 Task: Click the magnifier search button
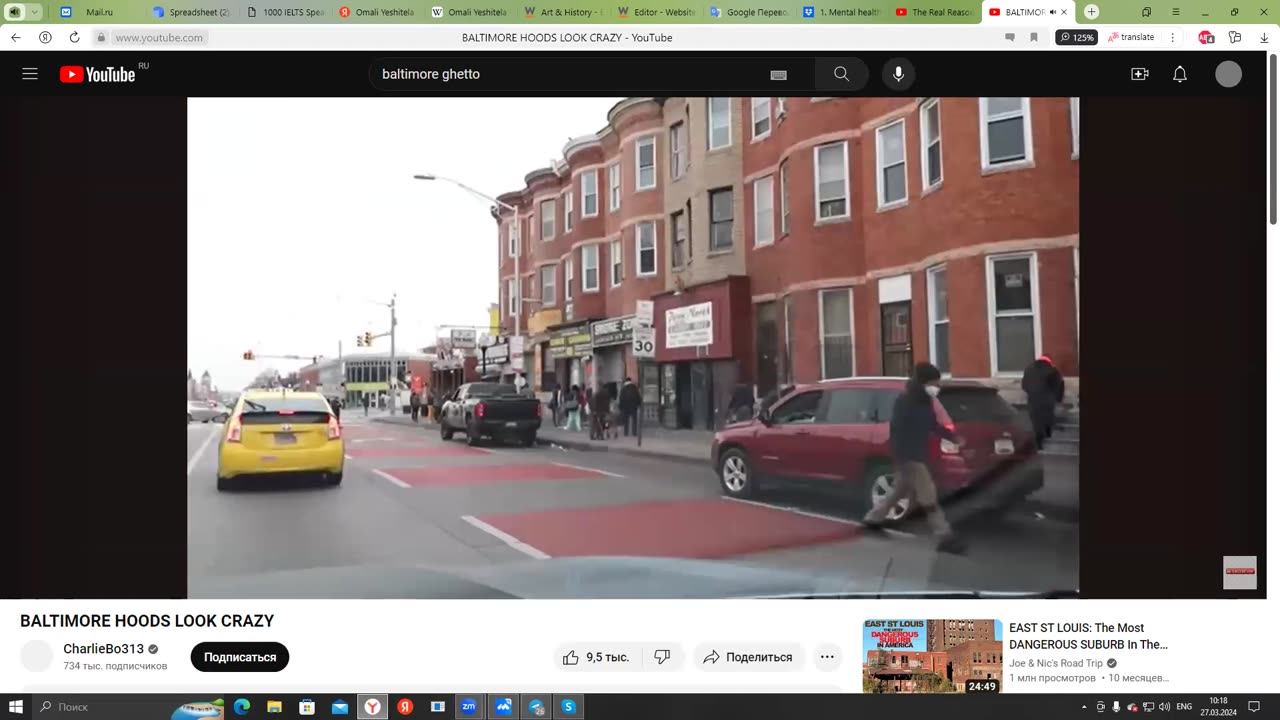(x=841, y=74)
